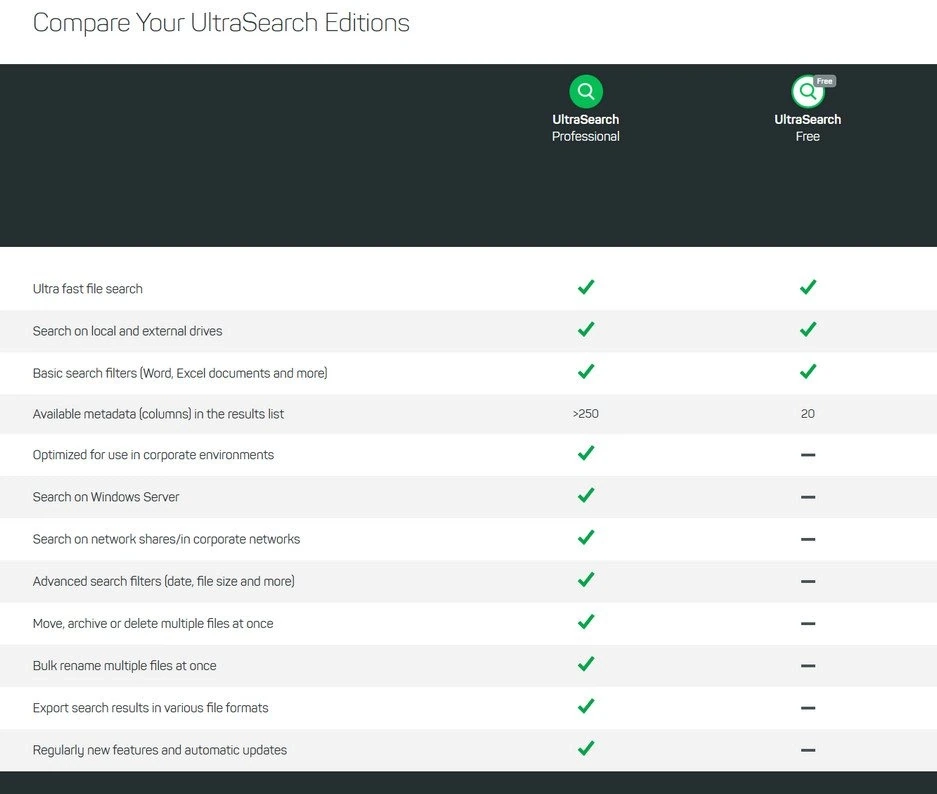Click Professional checkmark for Search on Windows Server
The height and width of the screenshot is (794, 937).
tap(586, 495)
